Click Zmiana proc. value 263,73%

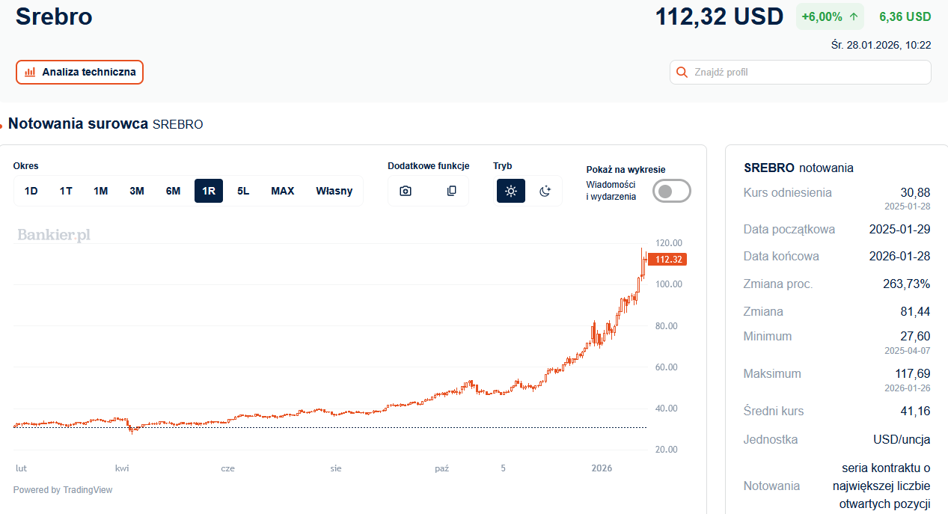click(x=906, y=284)
